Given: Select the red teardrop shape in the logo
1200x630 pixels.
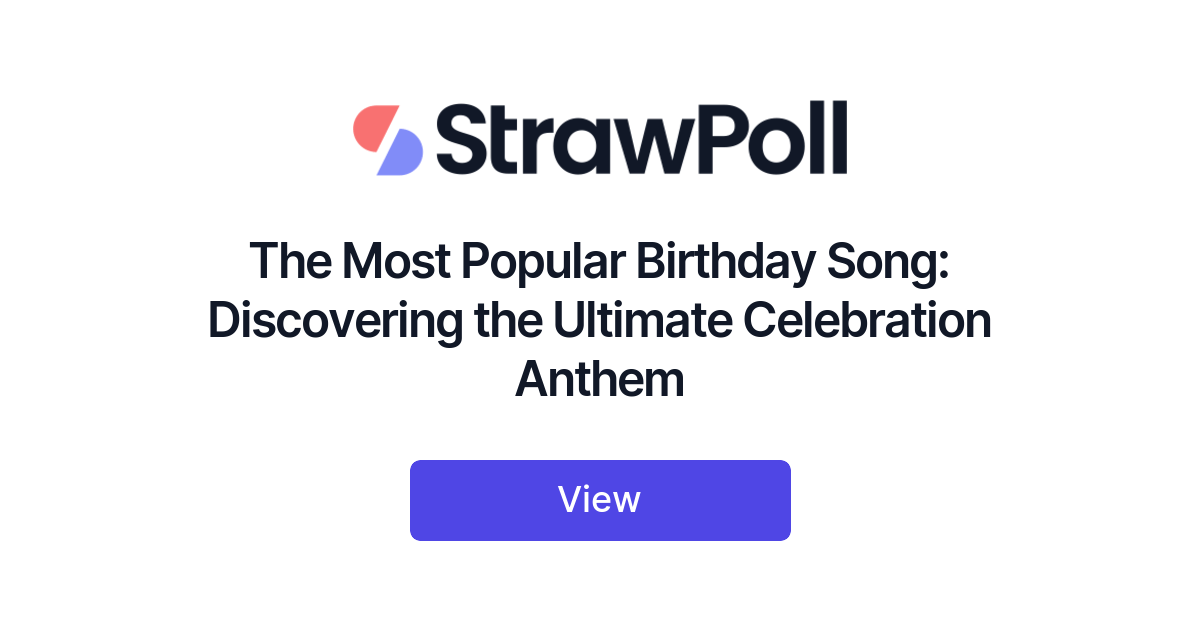Looking at the screenshot, I should [x=373, y=125].
